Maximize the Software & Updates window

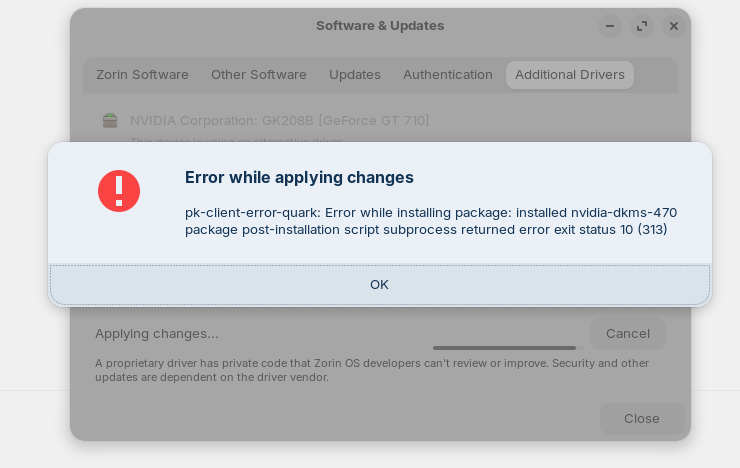(x=642, y=26)
